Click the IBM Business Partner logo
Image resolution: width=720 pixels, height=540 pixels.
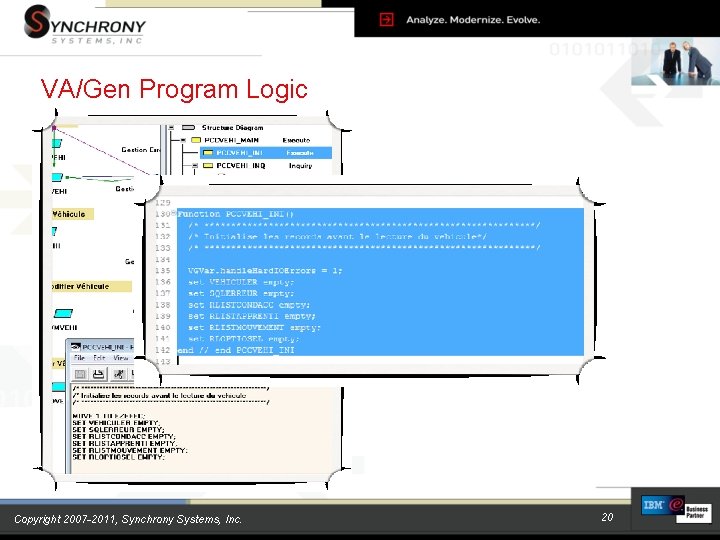pyautogui.click(x=676, y=509)
